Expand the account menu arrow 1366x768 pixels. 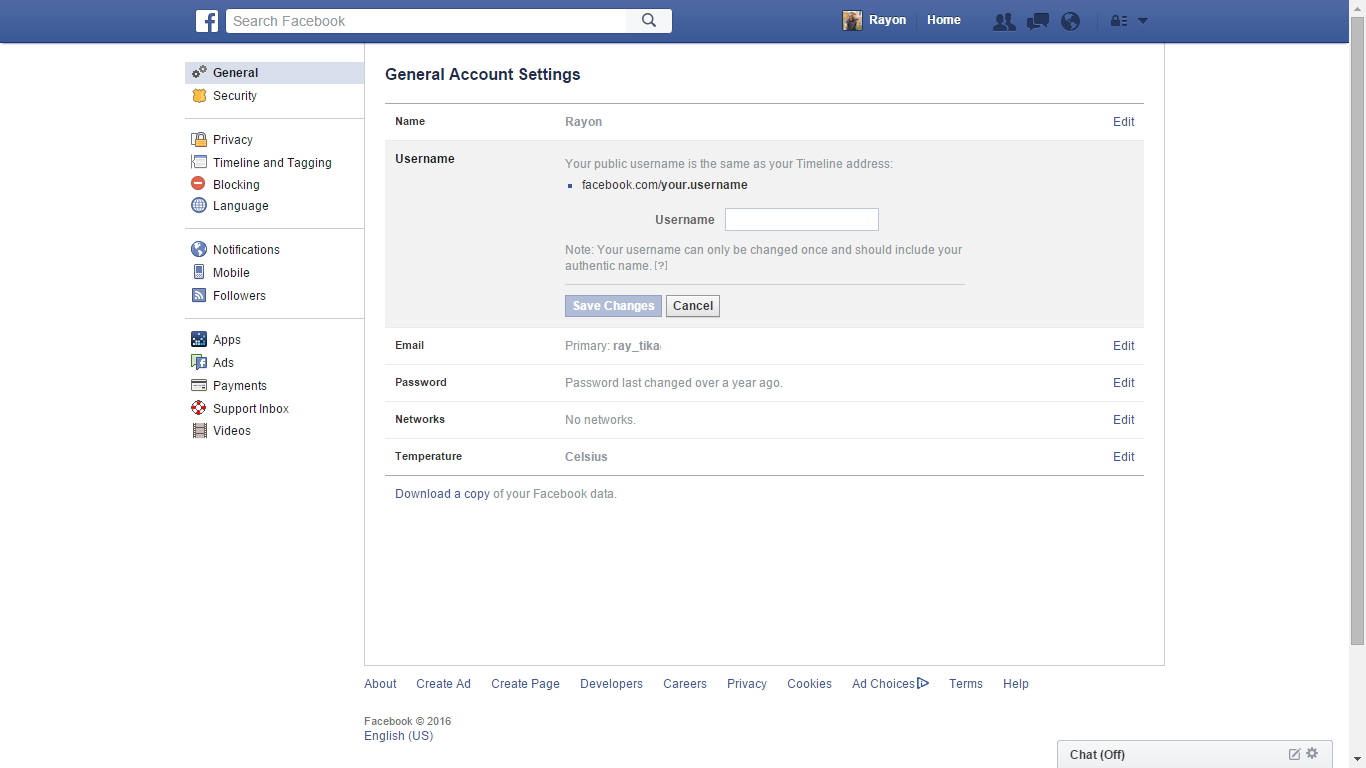point(1143,21)
